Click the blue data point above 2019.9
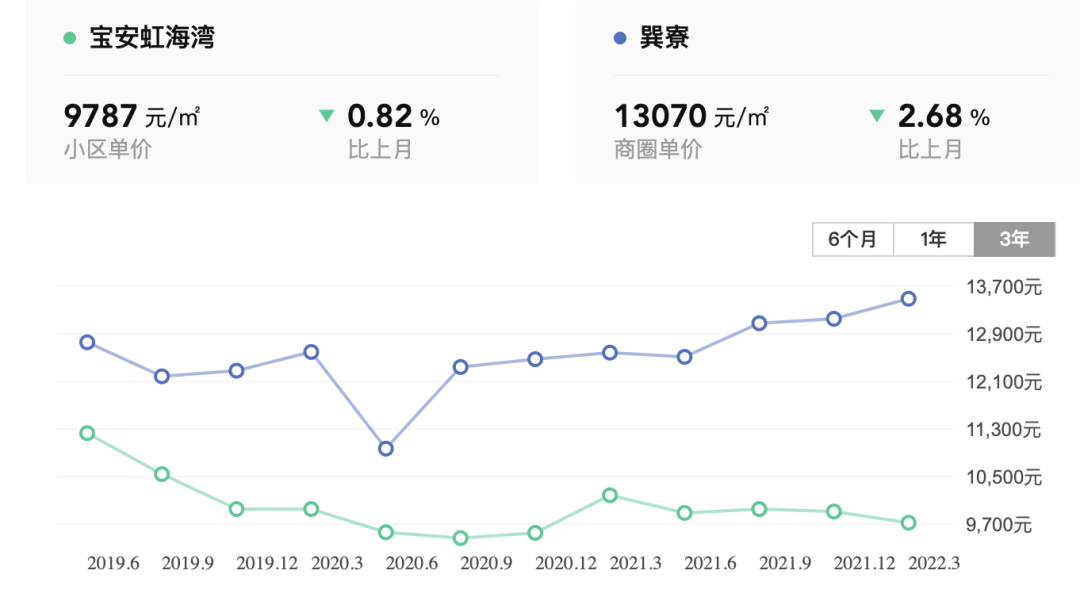 pyautogui.click(x=162, y=377)
